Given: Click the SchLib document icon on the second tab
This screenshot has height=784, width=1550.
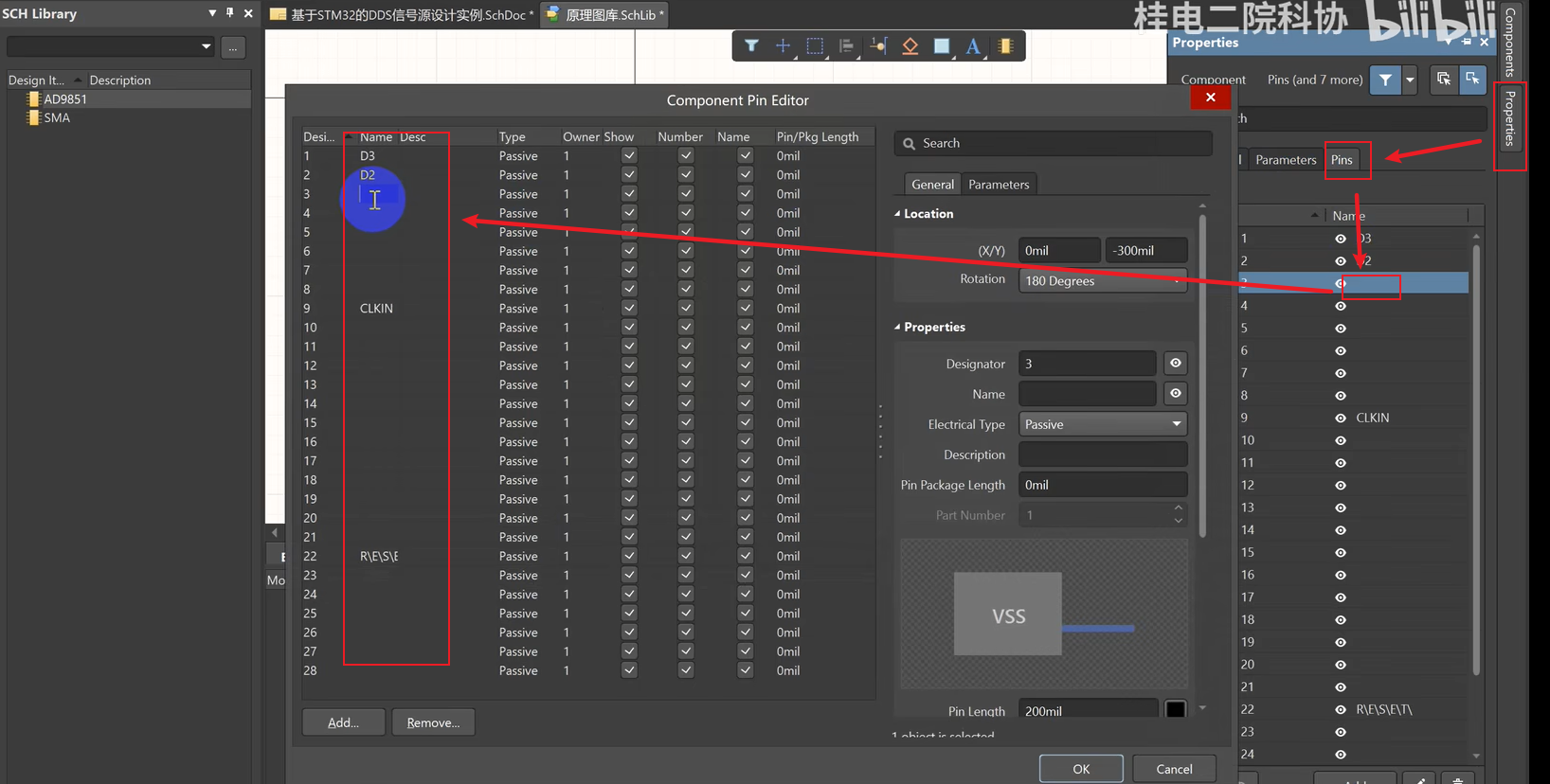Looking at the screenshot, I should point(553,14).
